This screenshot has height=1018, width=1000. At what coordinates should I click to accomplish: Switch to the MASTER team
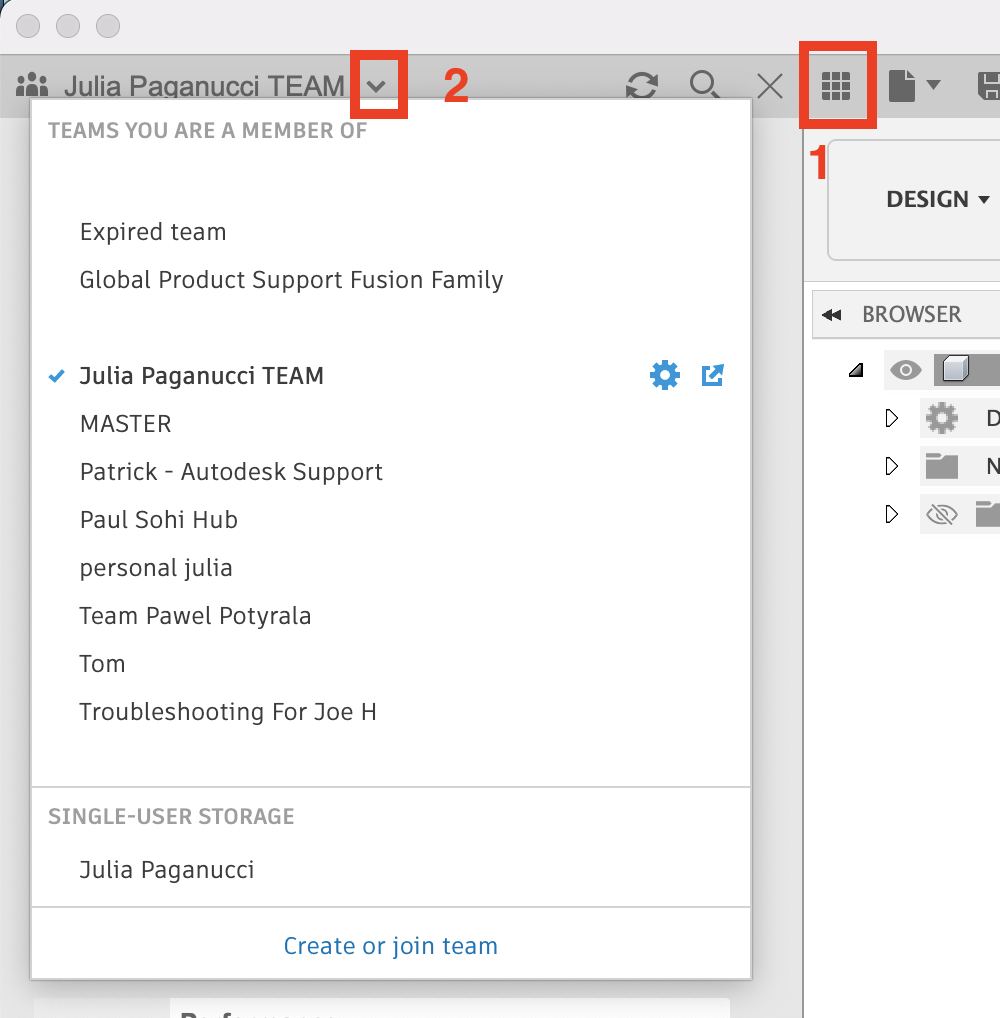pyautogui.click(x=125, y=424)
